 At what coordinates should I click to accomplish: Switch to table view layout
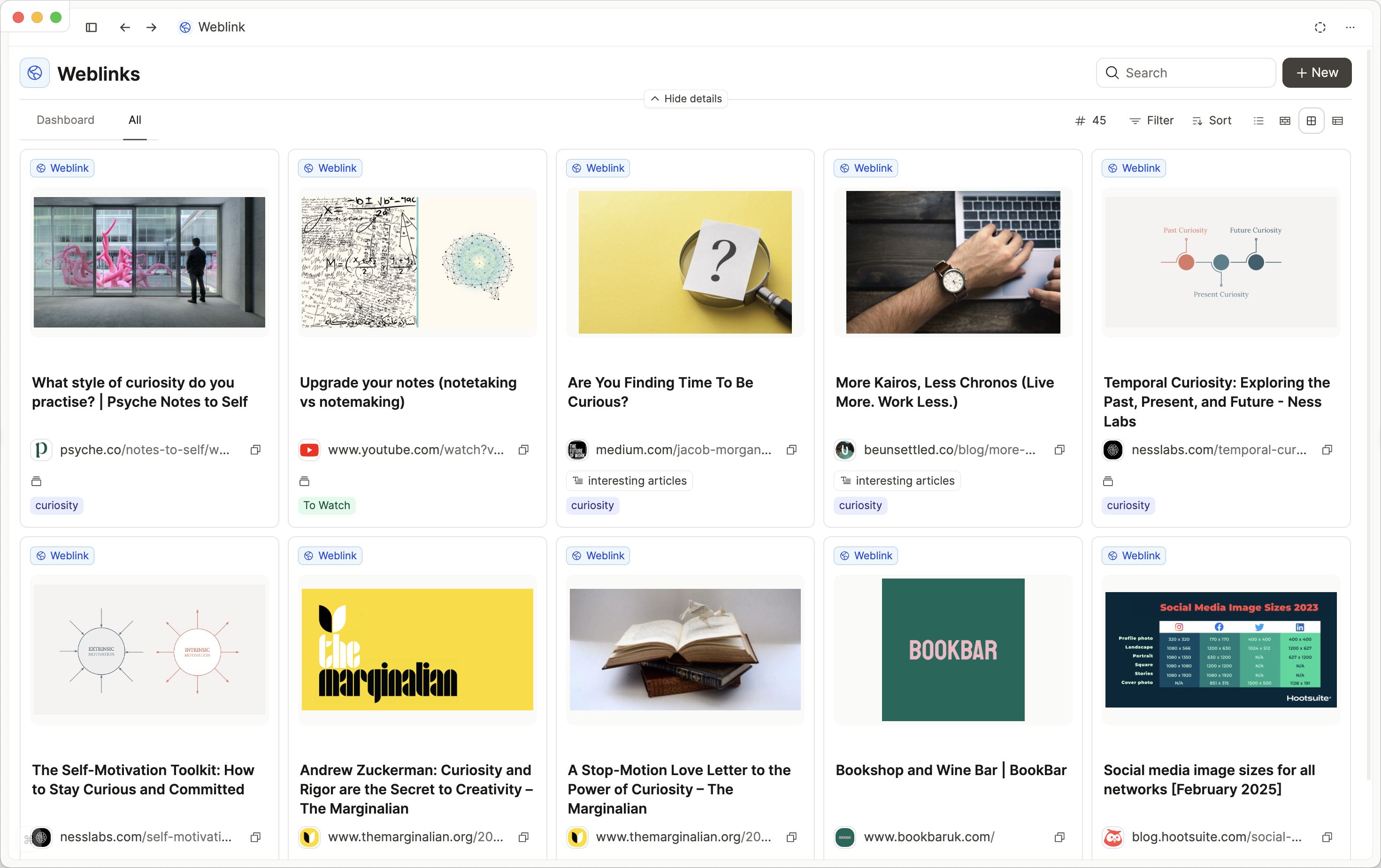click(x=1337, y=121)
